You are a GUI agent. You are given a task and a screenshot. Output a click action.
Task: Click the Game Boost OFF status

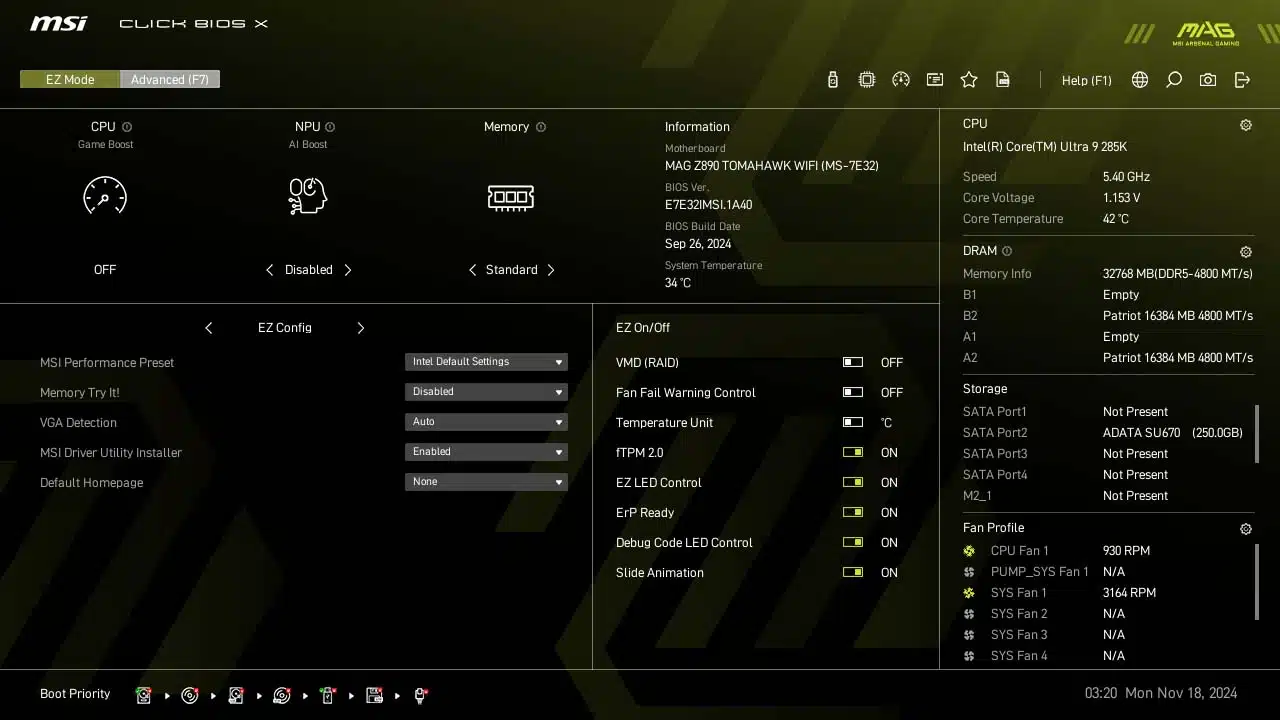pyautogui.click(x=105, y=270)
